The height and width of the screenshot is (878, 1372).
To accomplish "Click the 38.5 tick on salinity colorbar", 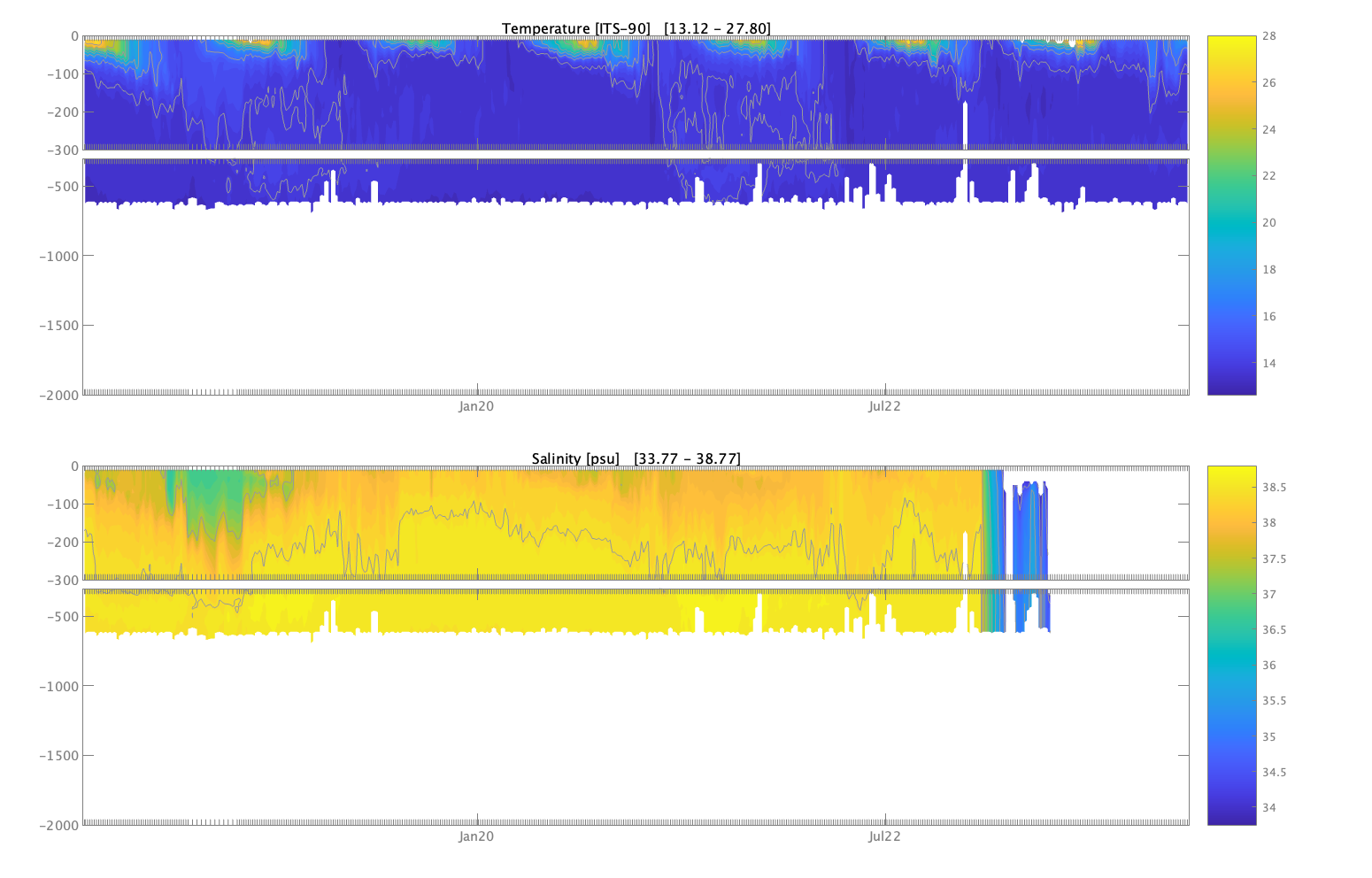I will tap(1274, 488).
